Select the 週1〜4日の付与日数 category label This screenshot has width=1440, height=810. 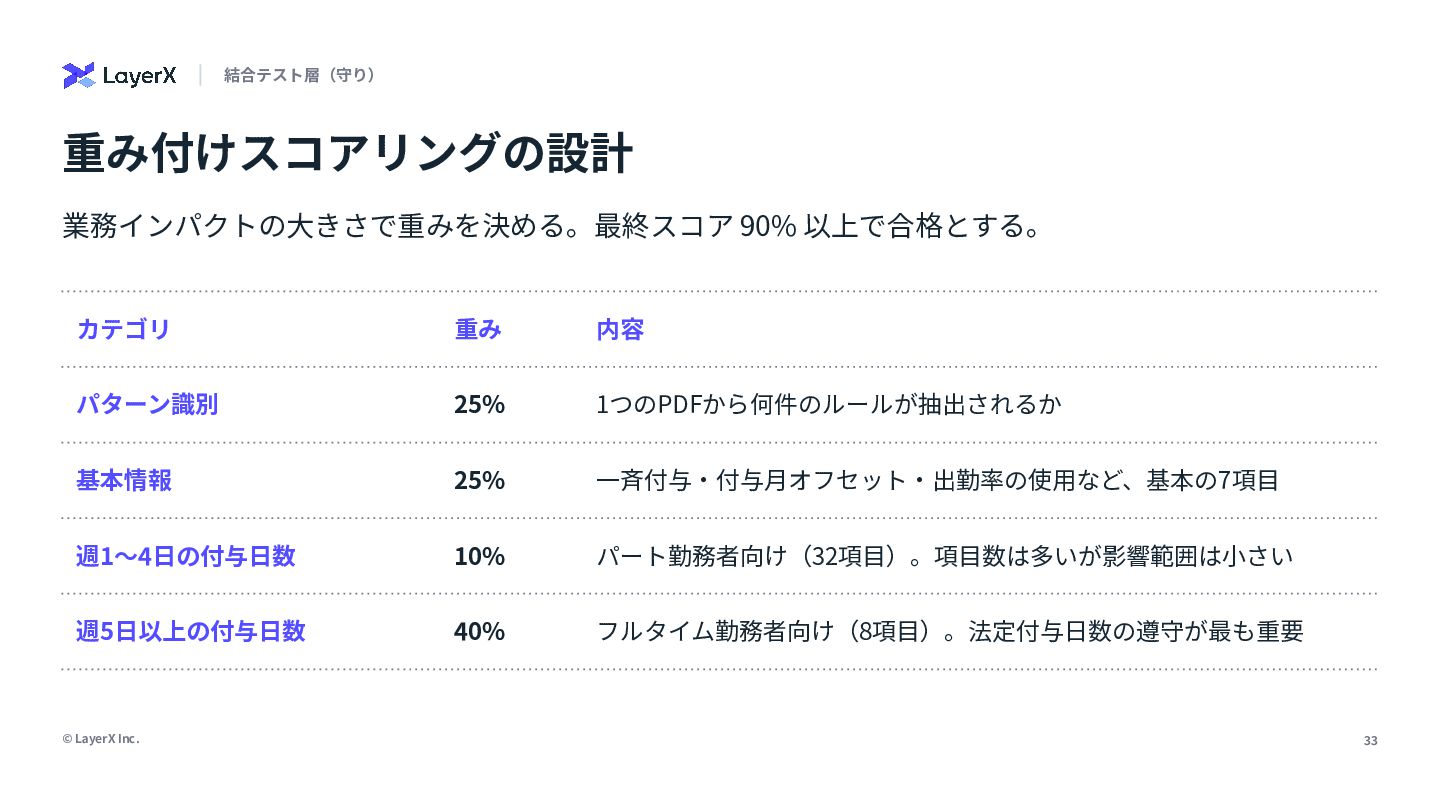tap(186, 556)
